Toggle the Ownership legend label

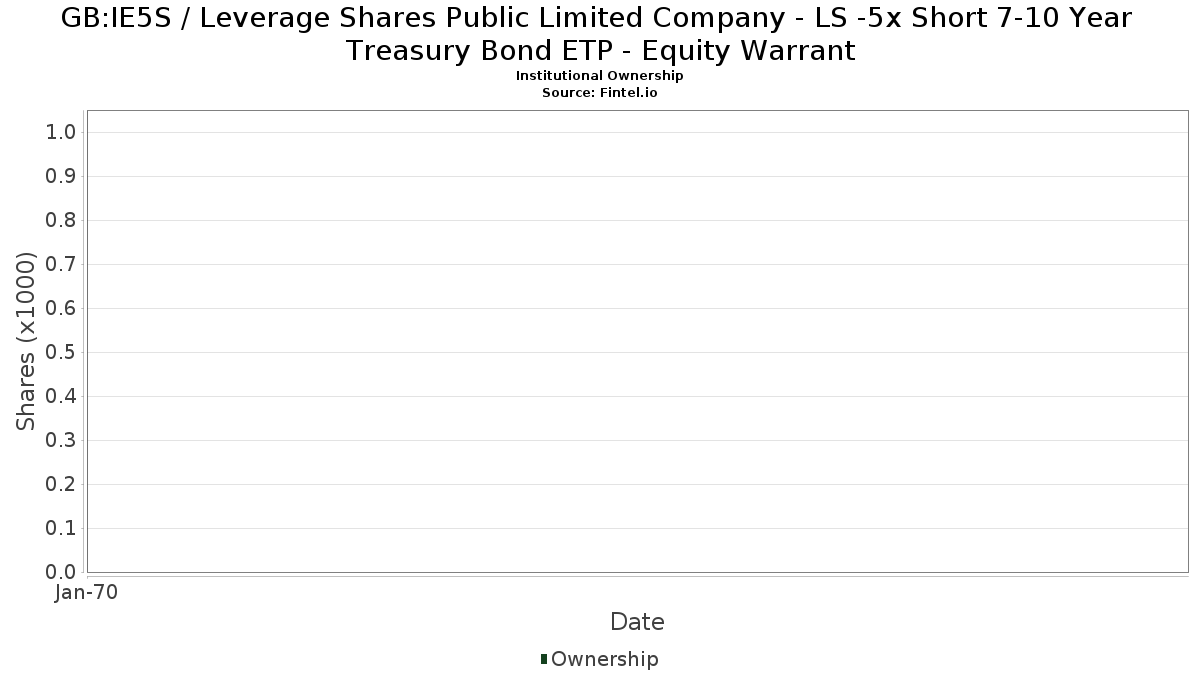604,659
